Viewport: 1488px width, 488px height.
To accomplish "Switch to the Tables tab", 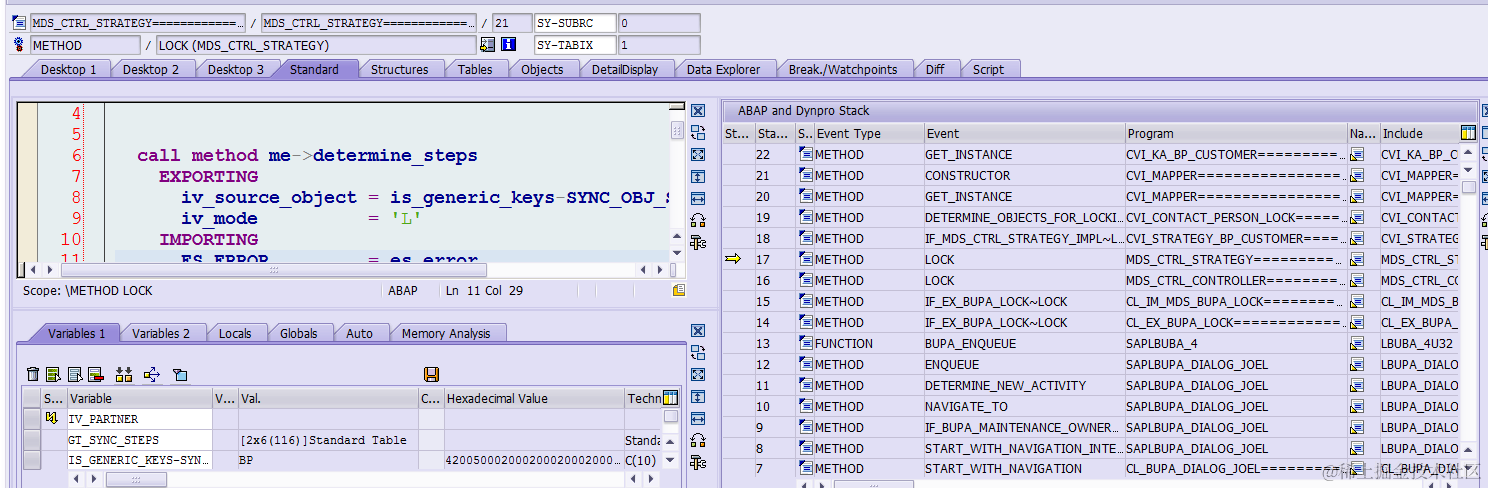I will pos(475,69).
